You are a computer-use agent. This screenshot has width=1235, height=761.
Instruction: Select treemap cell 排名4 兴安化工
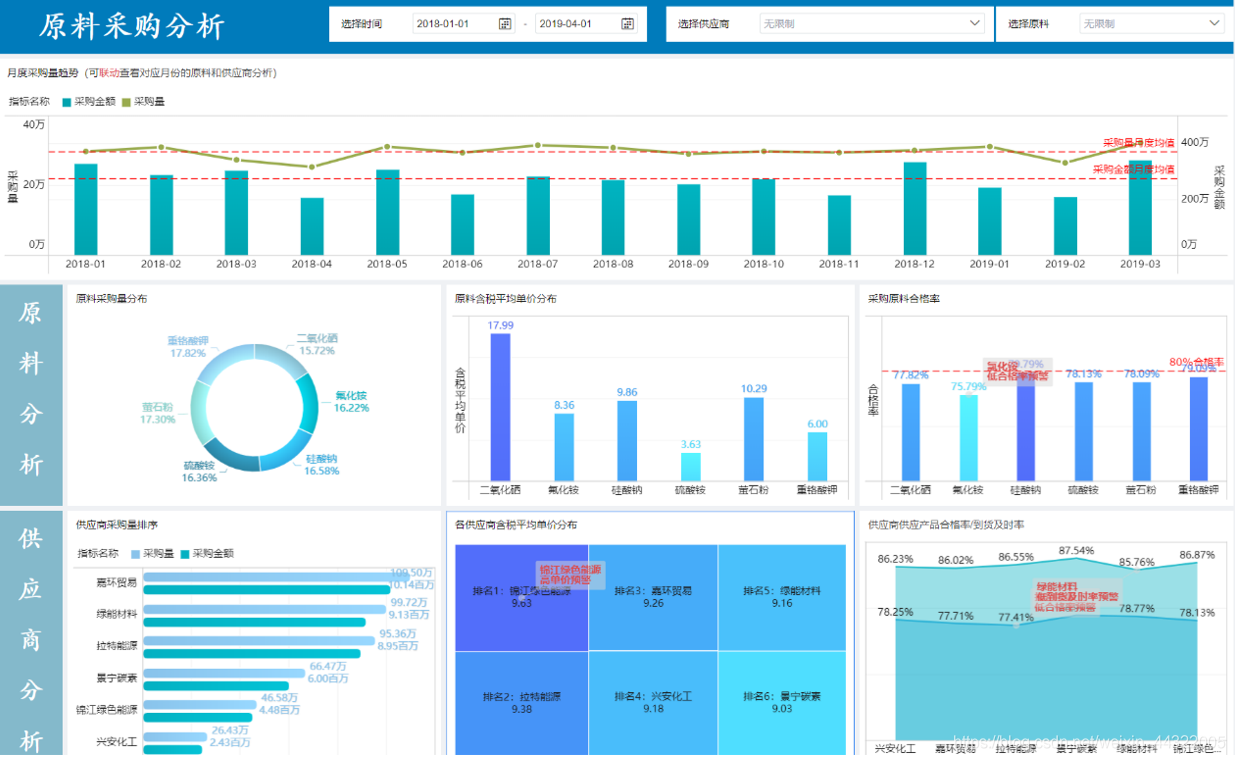653,703
